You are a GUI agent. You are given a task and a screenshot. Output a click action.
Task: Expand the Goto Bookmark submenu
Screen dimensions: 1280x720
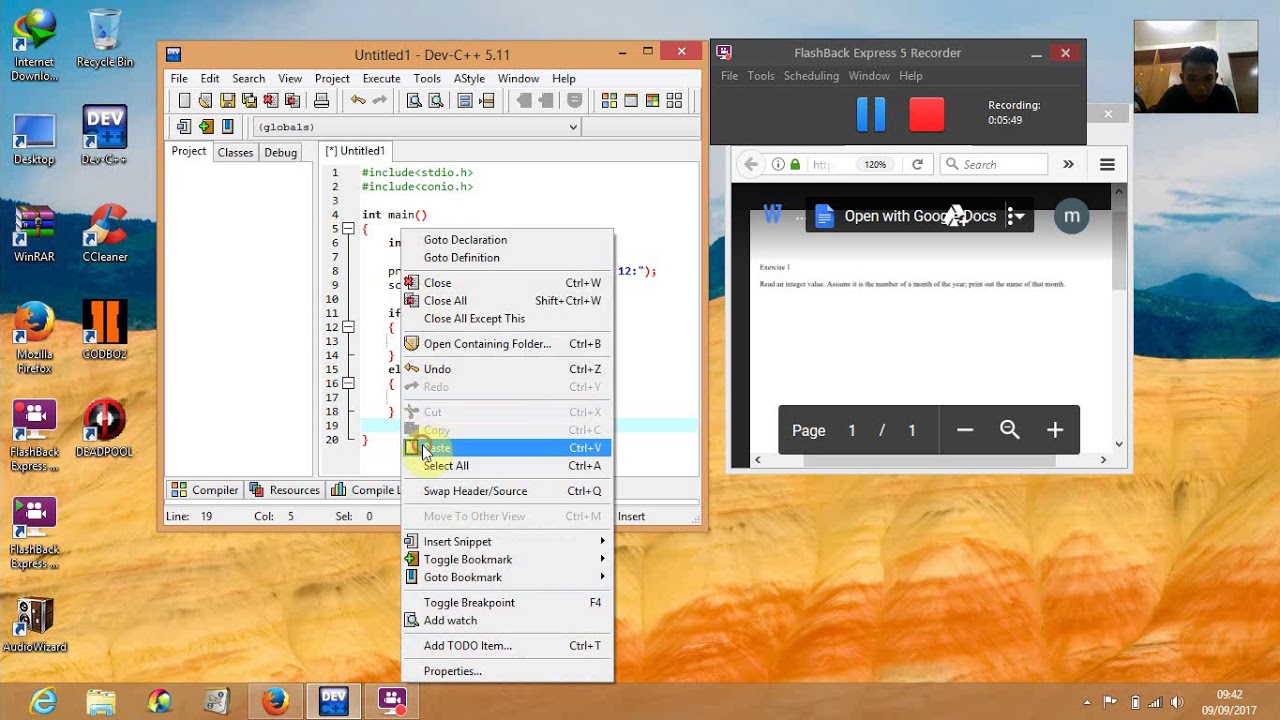coord(506,577)
